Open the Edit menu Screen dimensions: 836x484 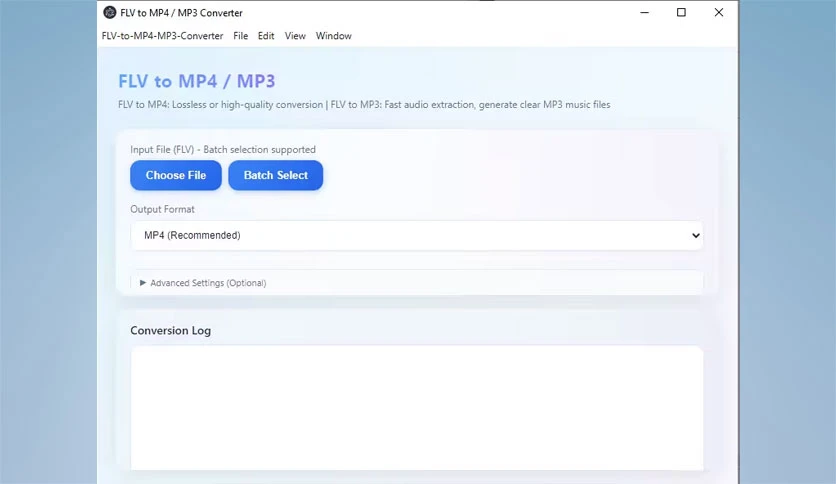coord(266,36)
